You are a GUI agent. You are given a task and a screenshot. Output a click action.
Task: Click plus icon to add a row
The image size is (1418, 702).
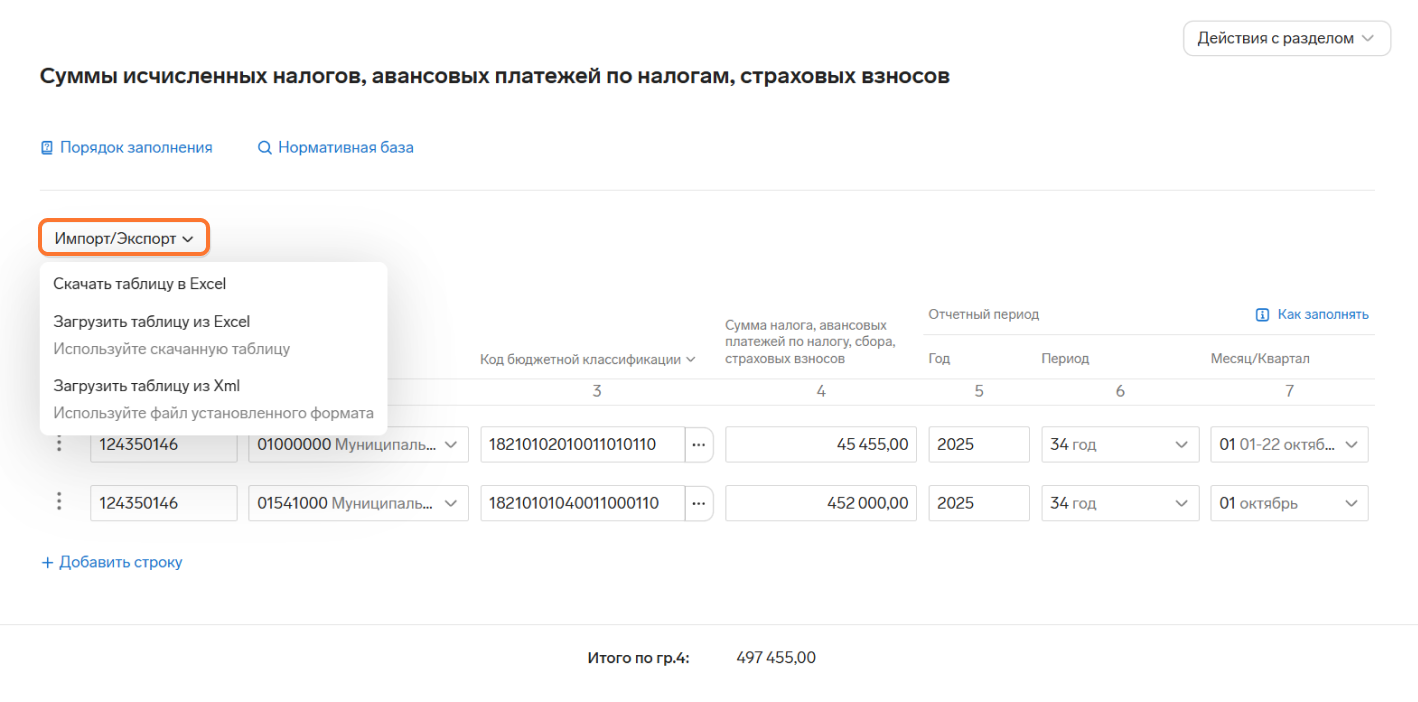[x=47, y=562]
